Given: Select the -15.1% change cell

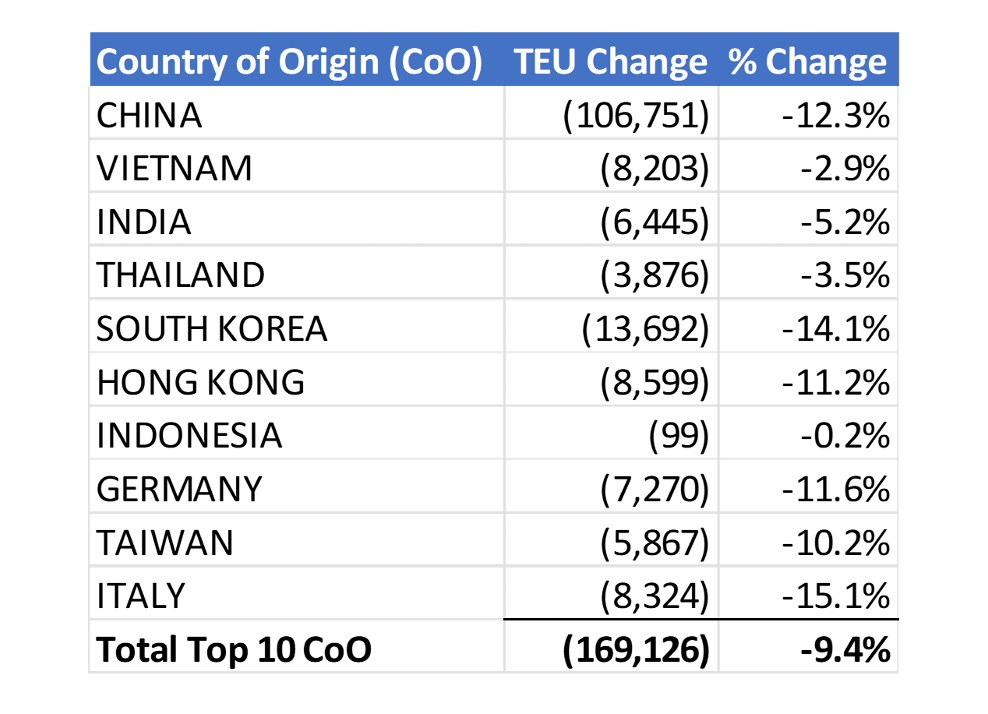Looking at the screenshot, I should [x=836, y=596].
